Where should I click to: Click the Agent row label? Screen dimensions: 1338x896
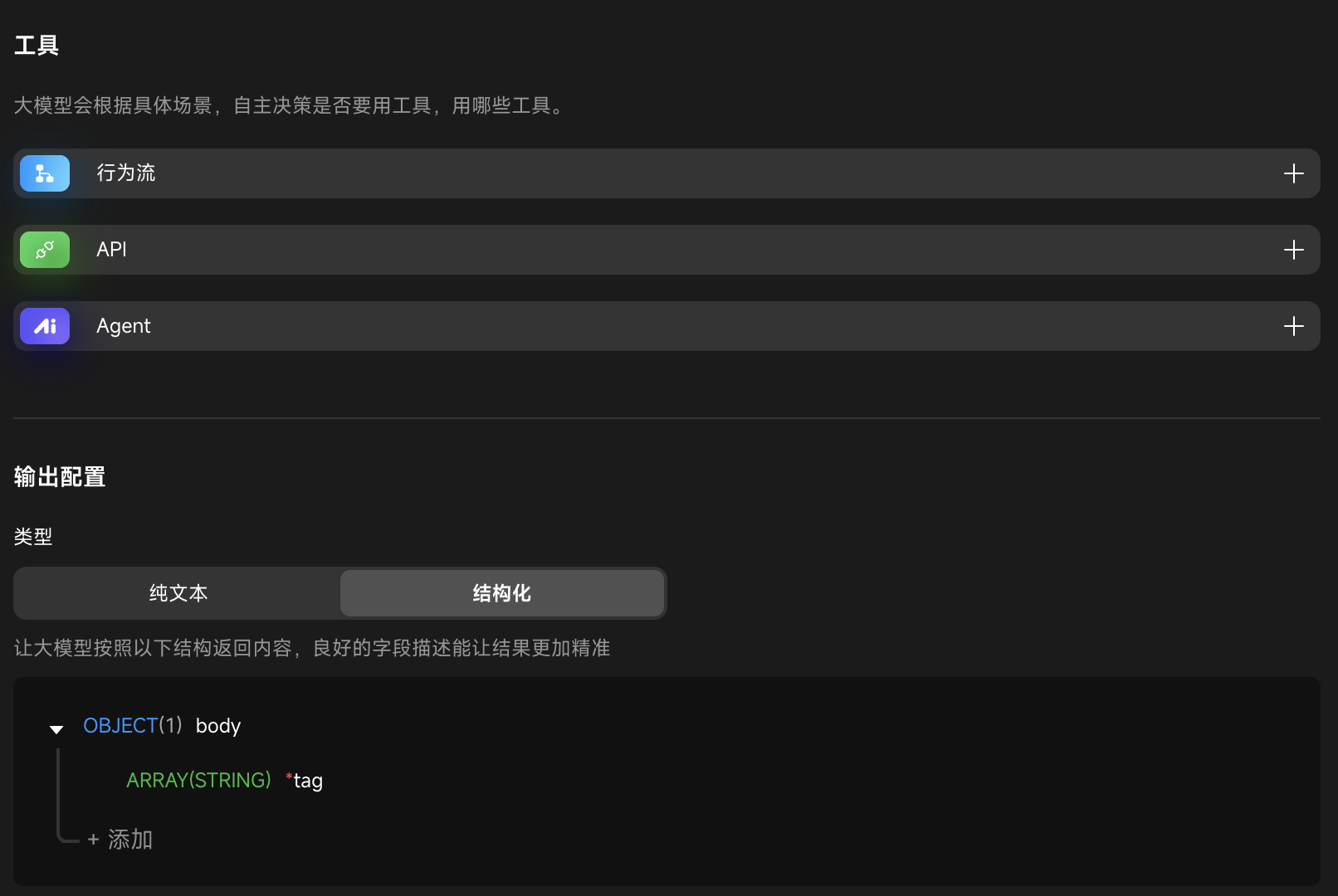[124, 326]
